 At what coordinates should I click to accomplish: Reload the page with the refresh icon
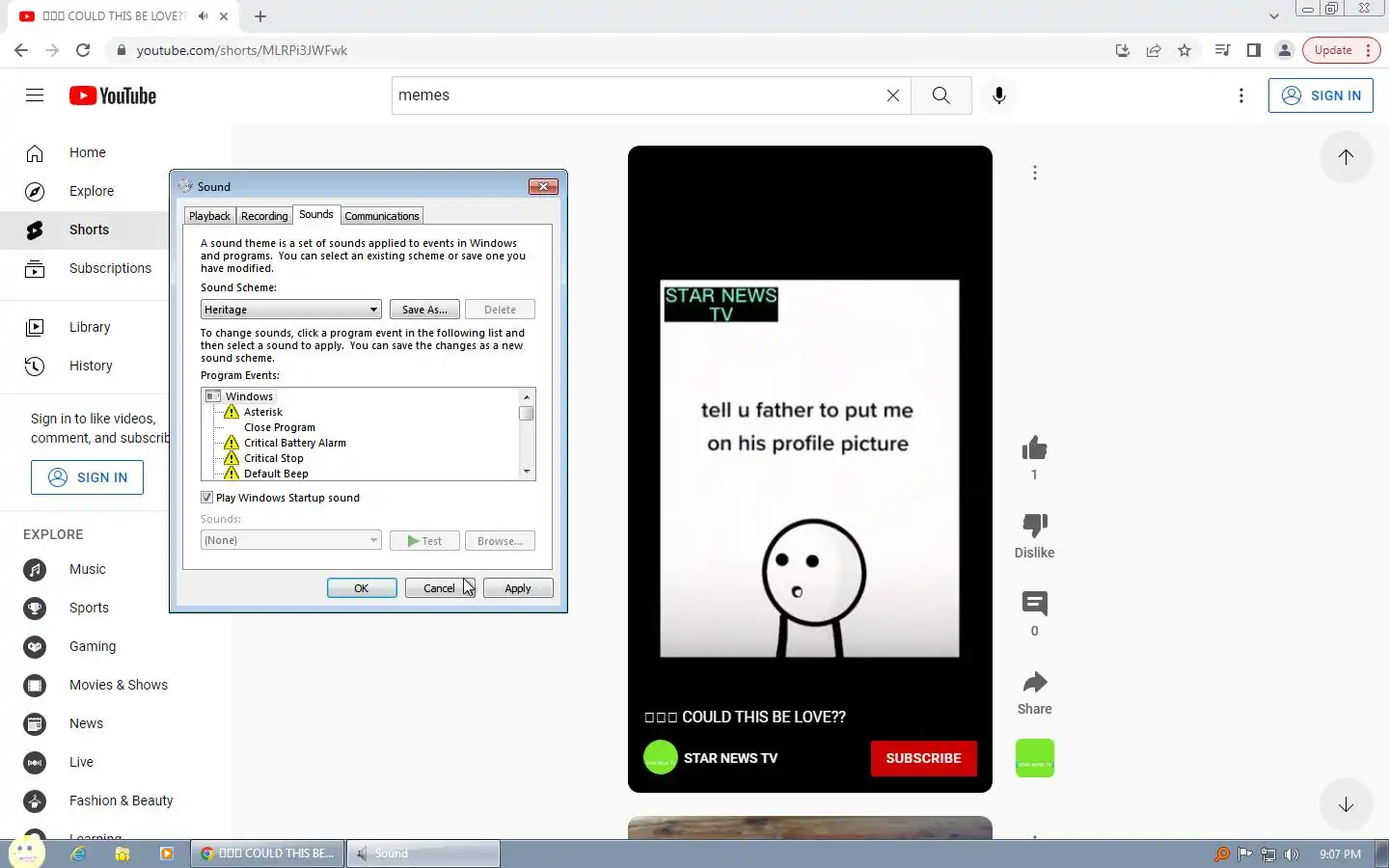click(x=83, y=50)
